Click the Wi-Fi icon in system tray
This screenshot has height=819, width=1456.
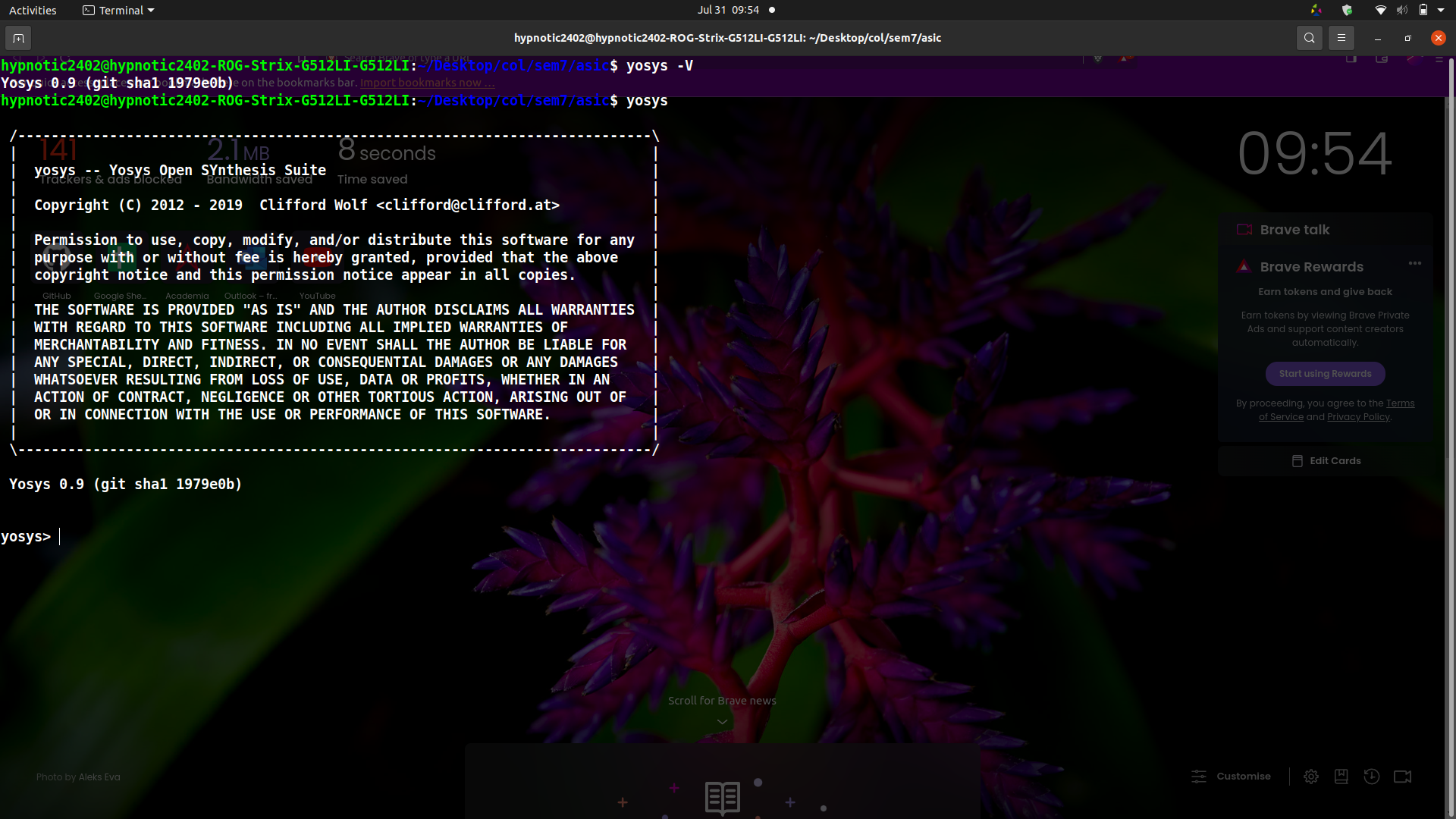click(1379, 10)
